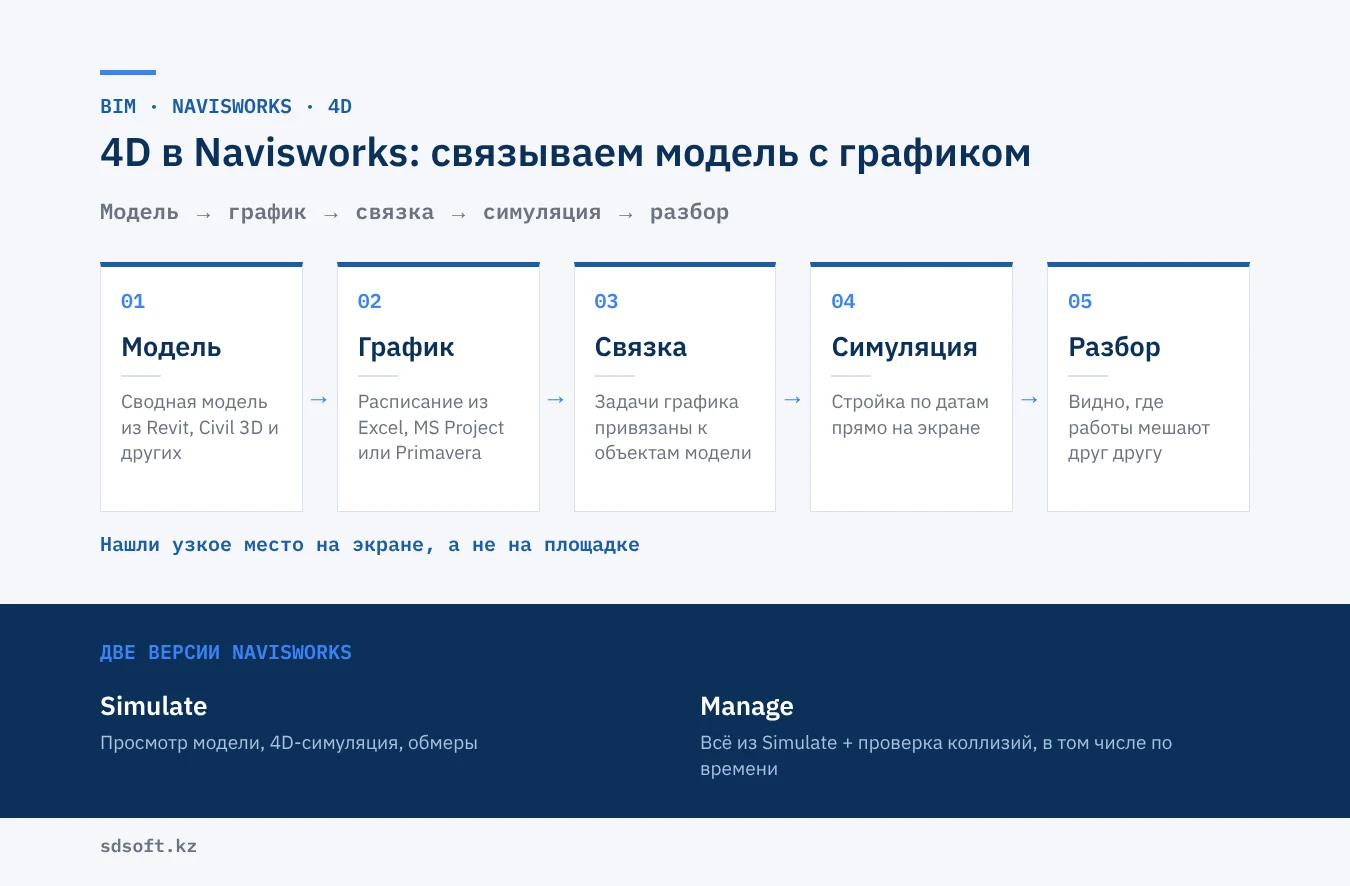
Task: Click the tagline starting "Нашли узкое место"
Action: 370,545
